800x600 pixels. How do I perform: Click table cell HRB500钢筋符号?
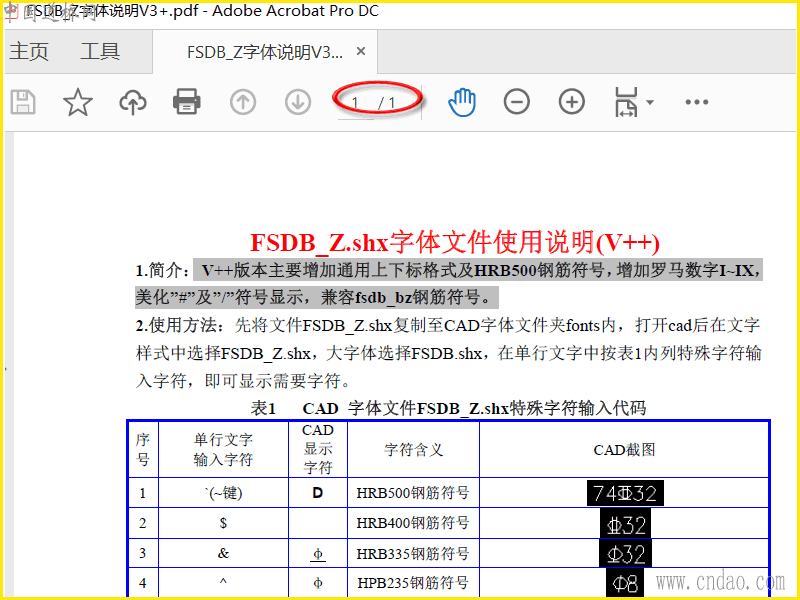413,493
